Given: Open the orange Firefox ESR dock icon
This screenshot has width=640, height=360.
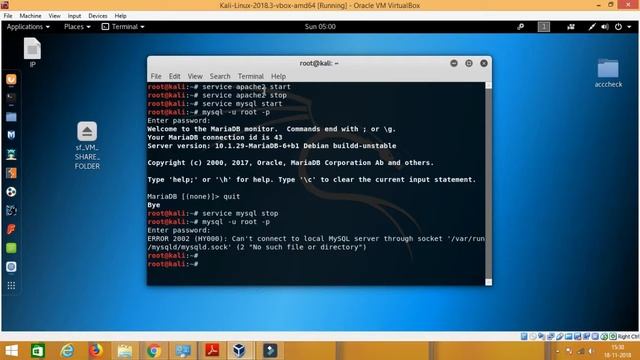Looking at the screenshot, I should (11, 79).
